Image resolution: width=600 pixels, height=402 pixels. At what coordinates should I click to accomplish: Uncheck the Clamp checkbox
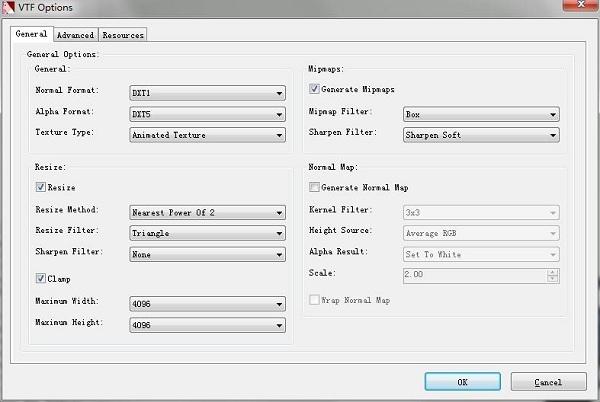pyautogui.click(x=40, y=278)
